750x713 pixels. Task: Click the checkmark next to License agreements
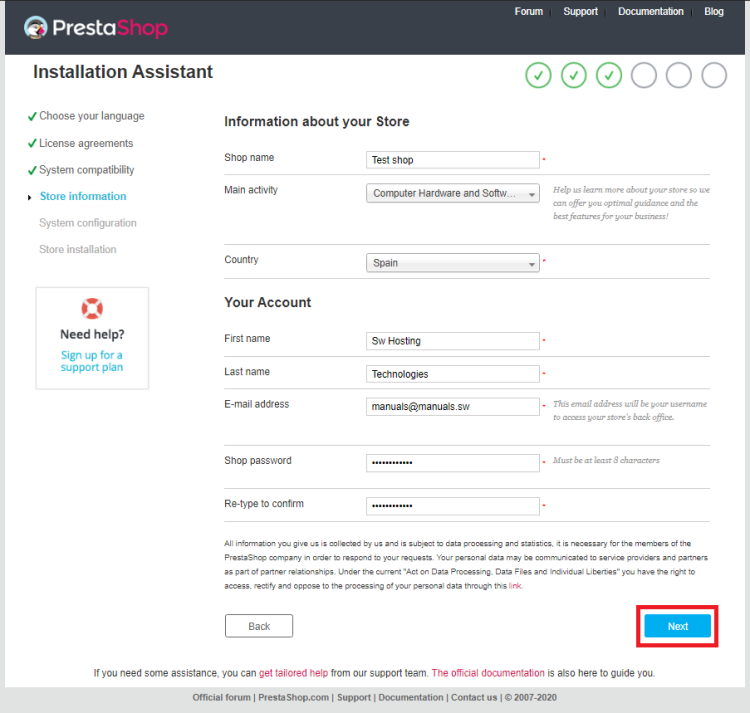tap(32, 143)
